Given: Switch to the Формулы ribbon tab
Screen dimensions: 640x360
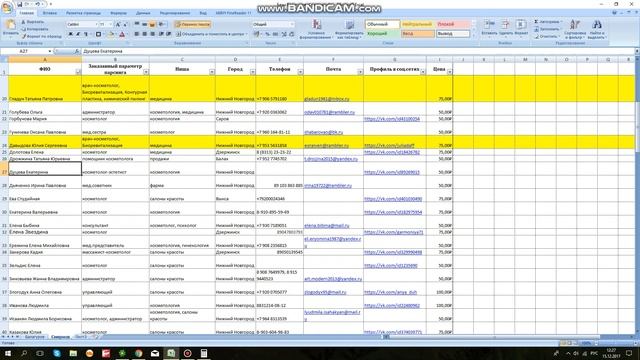Looking at the screenshot, I should coord(118,13).
